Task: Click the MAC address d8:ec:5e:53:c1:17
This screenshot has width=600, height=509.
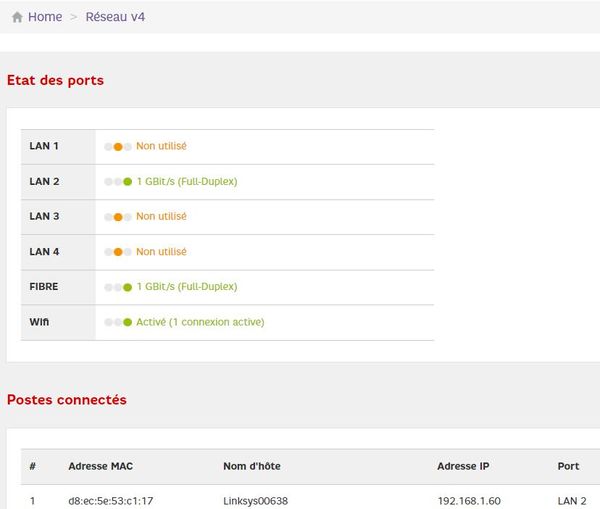Action: (111, 499)
